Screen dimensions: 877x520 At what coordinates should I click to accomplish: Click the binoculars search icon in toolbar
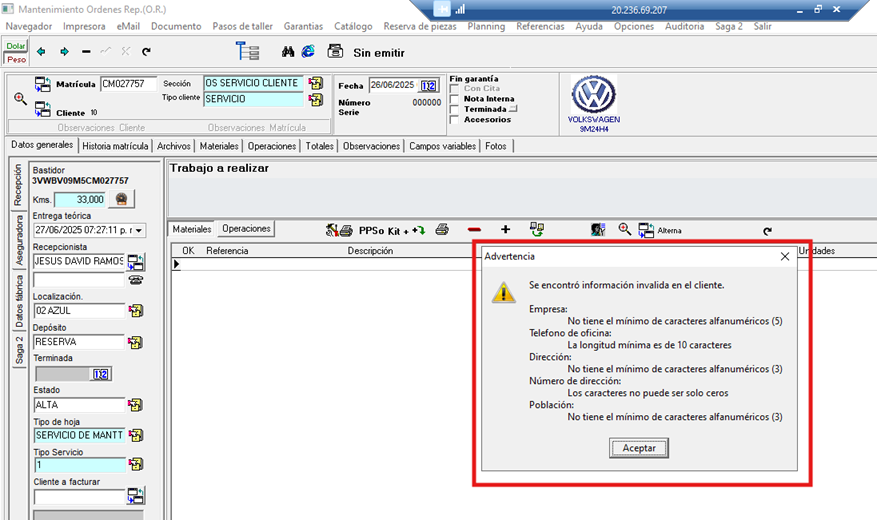click(x=288, y=51)
